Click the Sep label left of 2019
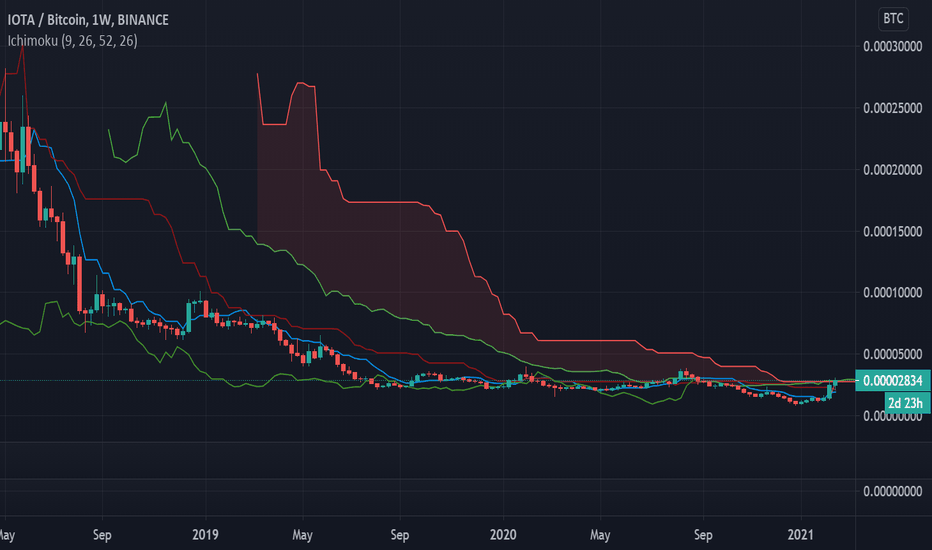The height and width of the screenshot is (550, 932). coord(102,535)
